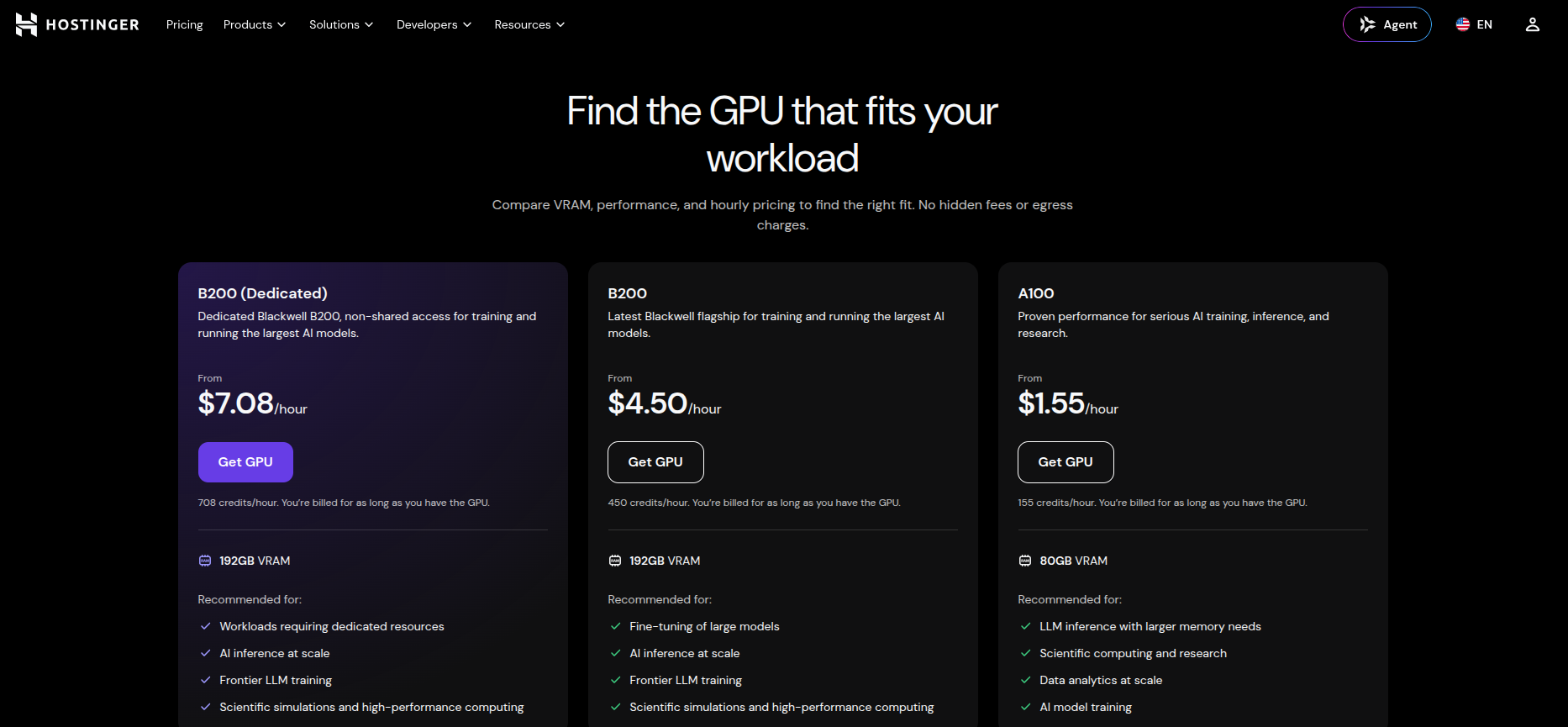1568x727 pixels.
Task: Select the B200 (Dedicated) card title
Action: 262,293
